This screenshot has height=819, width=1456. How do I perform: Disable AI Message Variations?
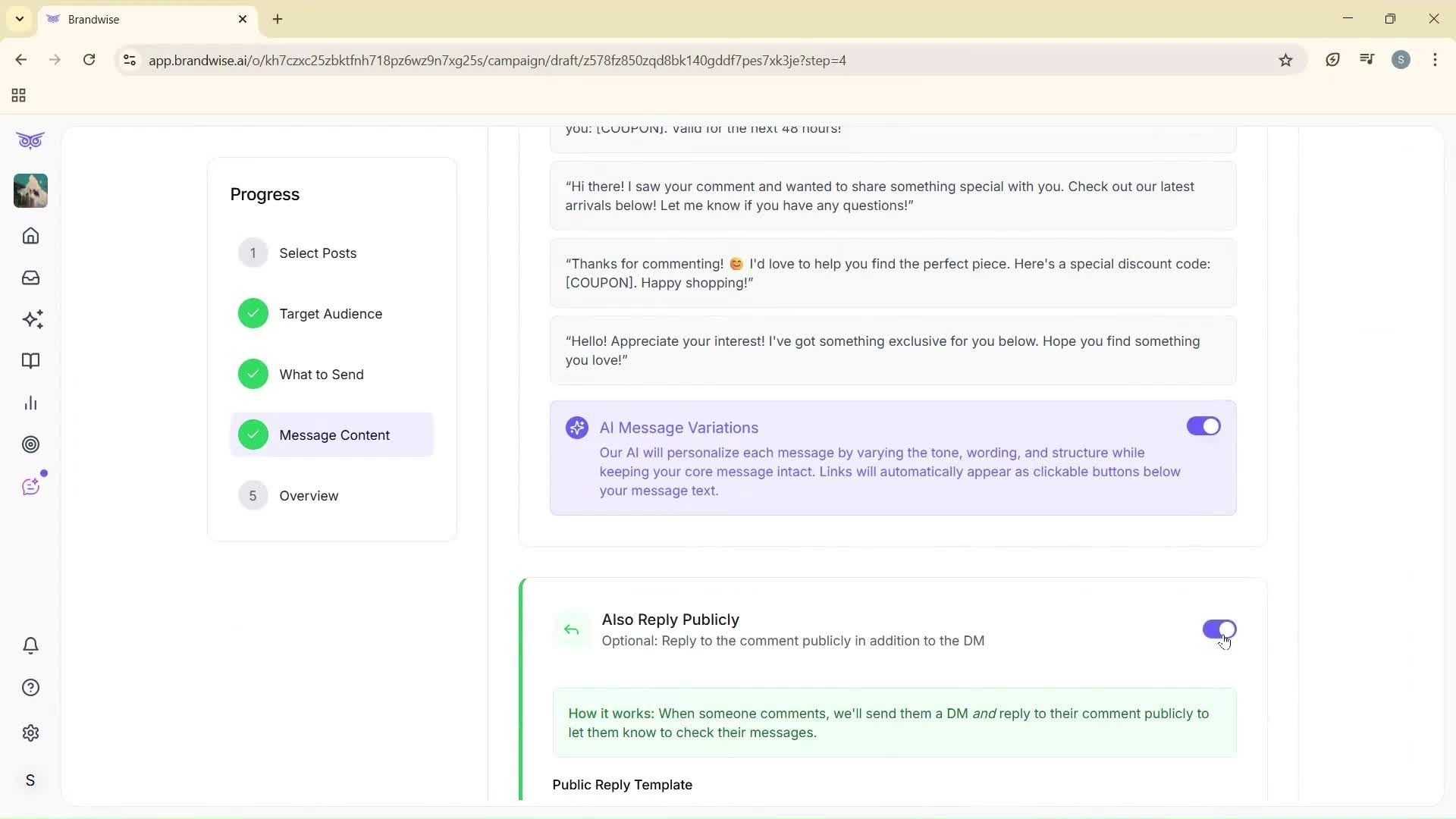coord(1203,426)
